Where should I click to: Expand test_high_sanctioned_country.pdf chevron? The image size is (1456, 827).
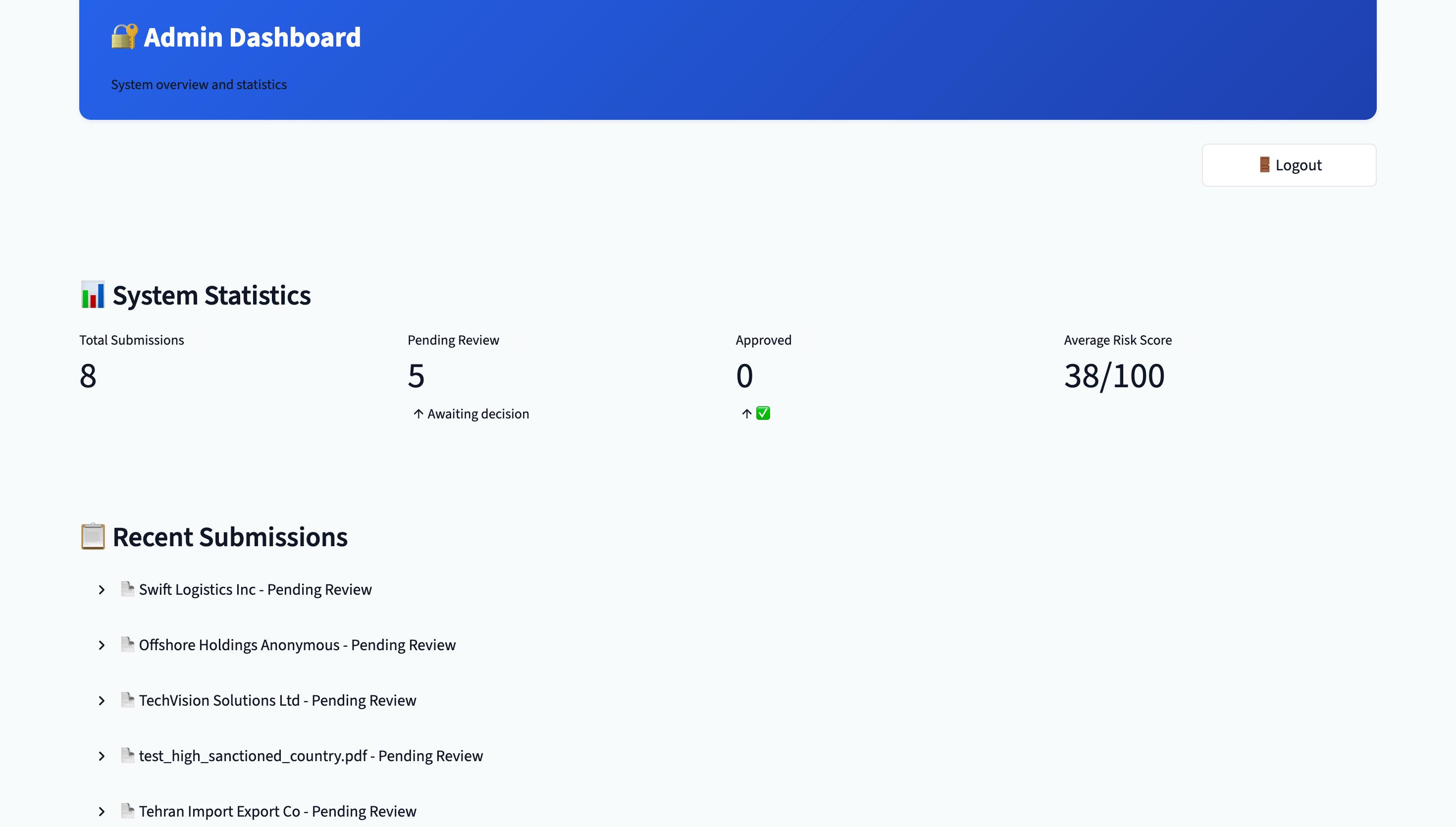pos(102,756)
